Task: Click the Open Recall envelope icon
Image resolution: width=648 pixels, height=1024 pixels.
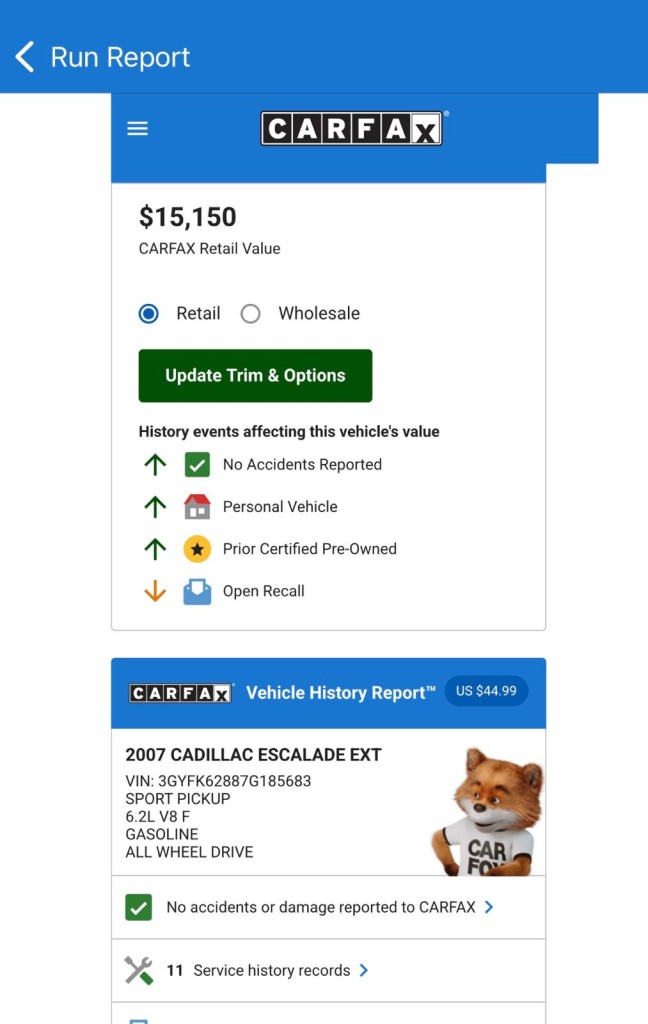Action: point(197,592)
